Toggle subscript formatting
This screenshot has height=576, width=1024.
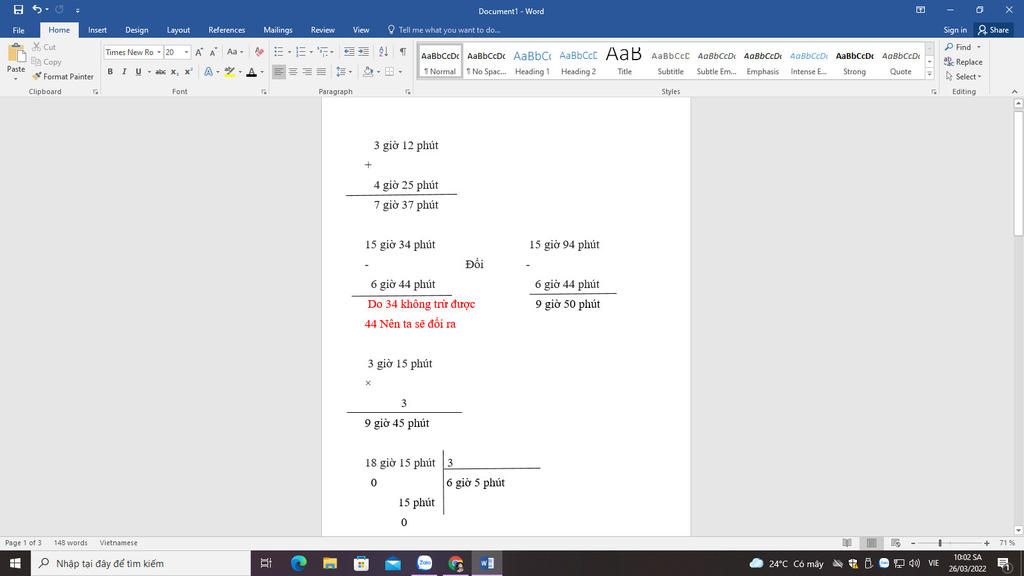[174, 72]
